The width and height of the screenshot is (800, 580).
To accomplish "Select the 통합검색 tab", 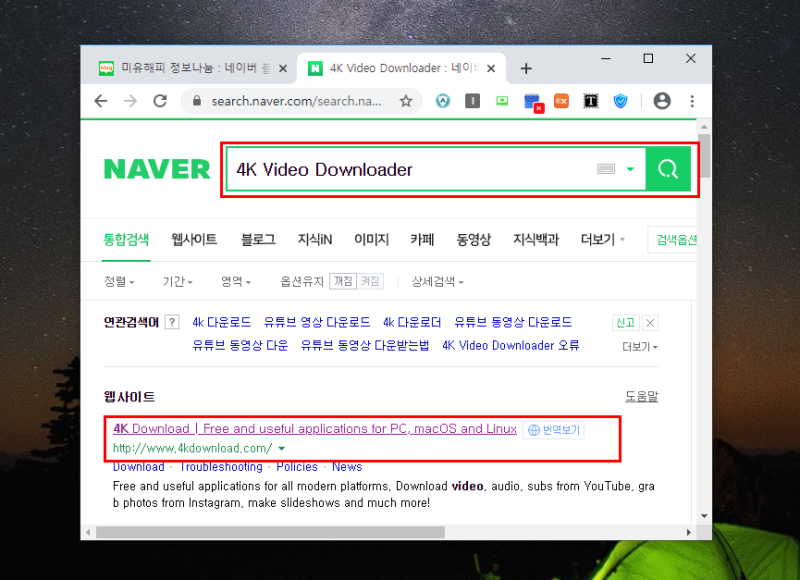I will point(126,239).
